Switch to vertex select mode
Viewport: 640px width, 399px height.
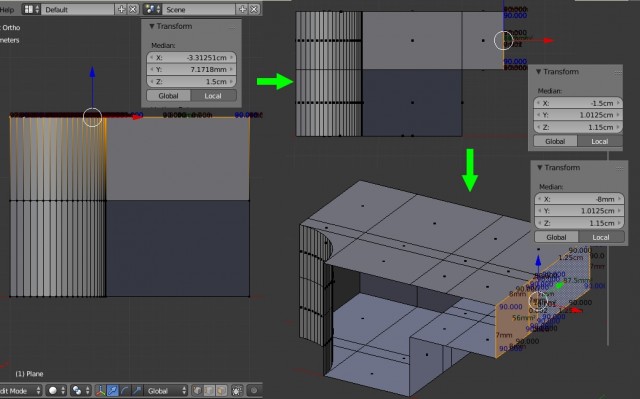pyautogui.click(x=197, y=390)
